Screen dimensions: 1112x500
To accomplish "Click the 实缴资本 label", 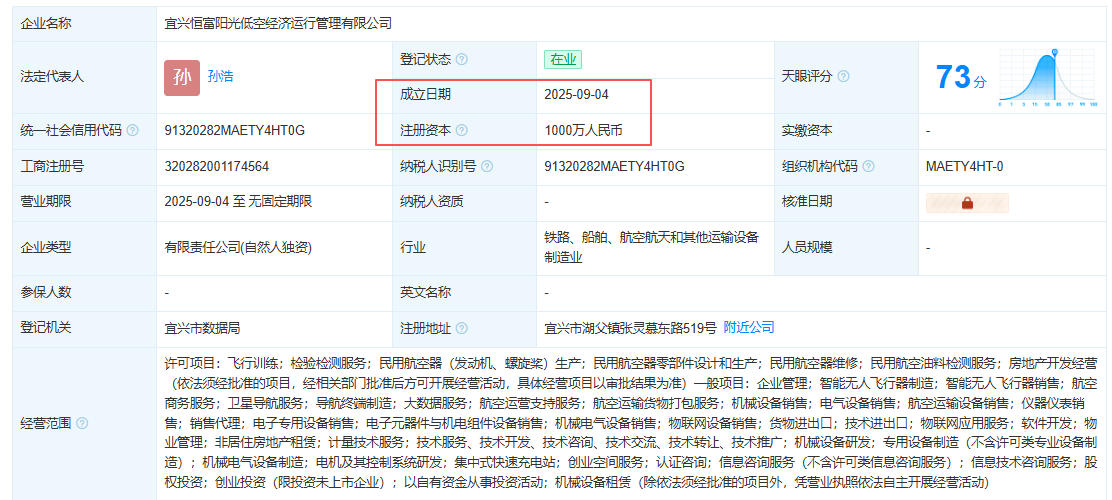I will tap(807, 130).
